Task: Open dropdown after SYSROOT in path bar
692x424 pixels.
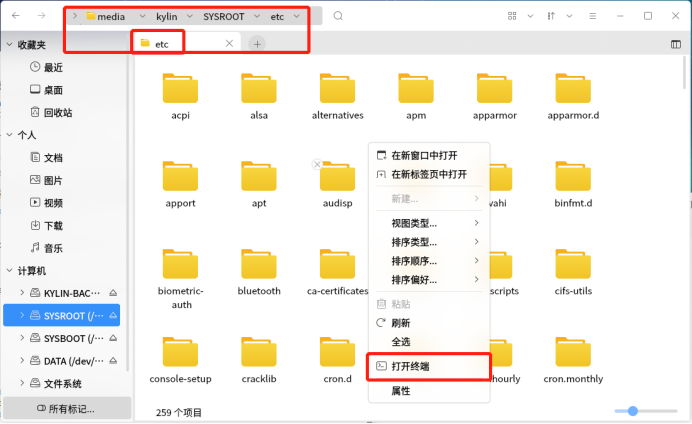Action: [257, 16]
